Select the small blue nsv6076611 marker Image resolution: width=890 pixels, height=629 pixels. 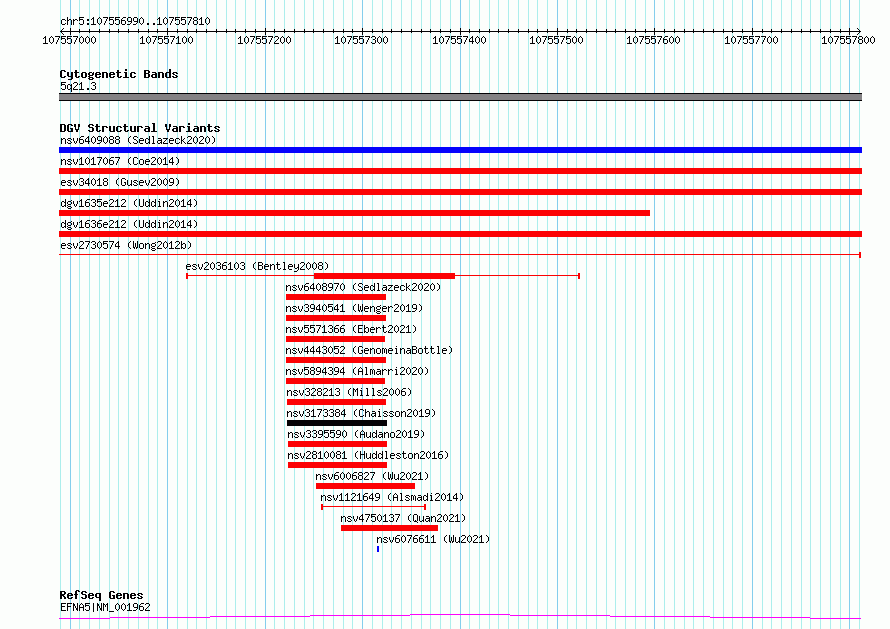378,549
